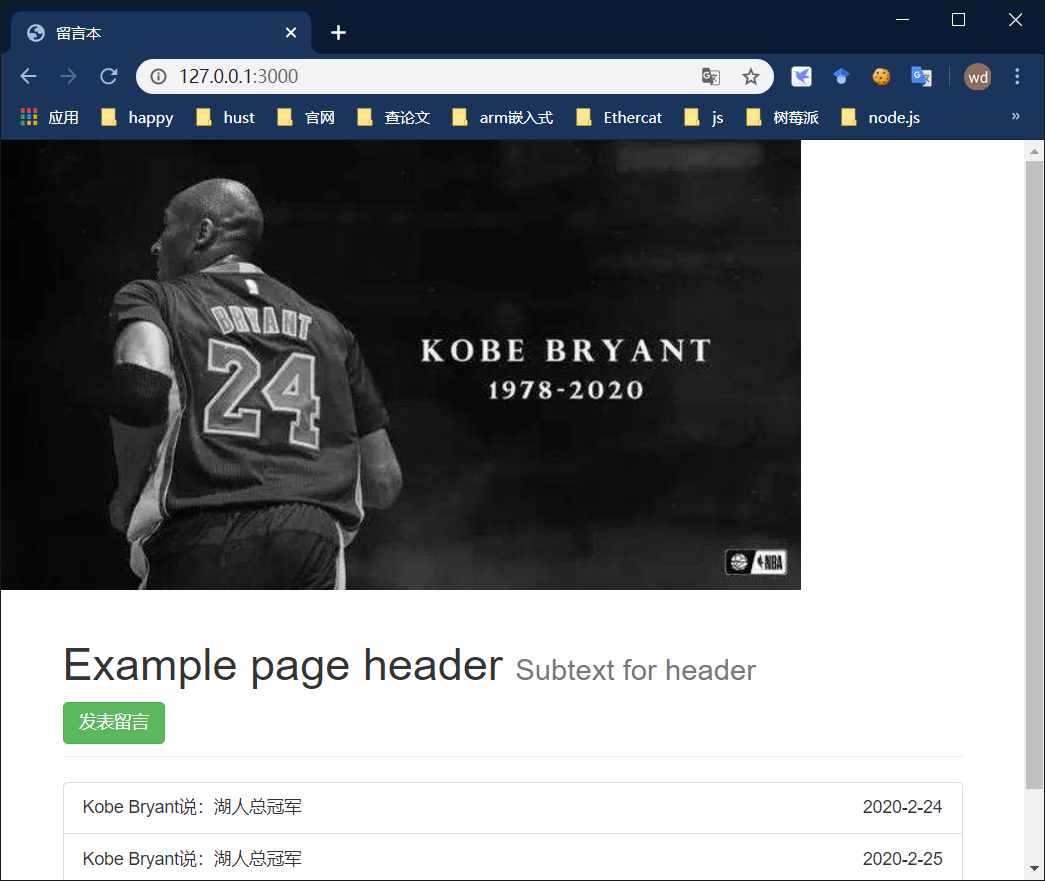Open the happy bookmark folder
The image size is (1045, 881).
pyautogui.click(x=137, y=118)
